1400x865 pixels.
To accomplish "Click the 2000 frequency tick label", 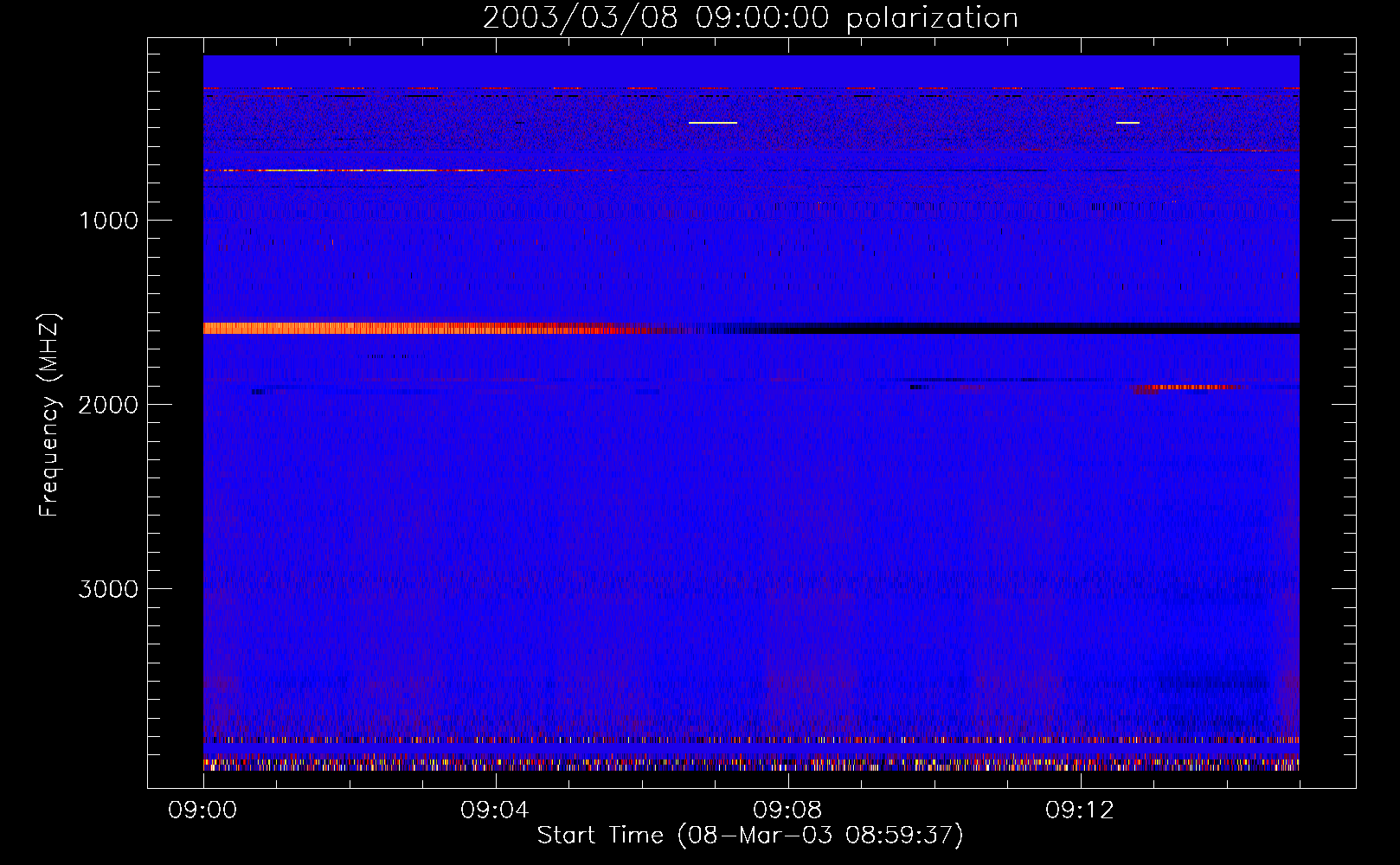I will click(x=108, y=405).
